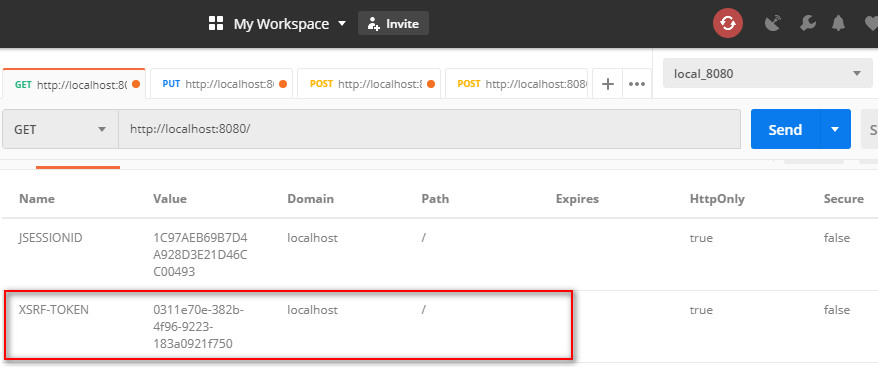Open notifications bell icon
Screen dimensions: 878x367
tap(838, 24)
